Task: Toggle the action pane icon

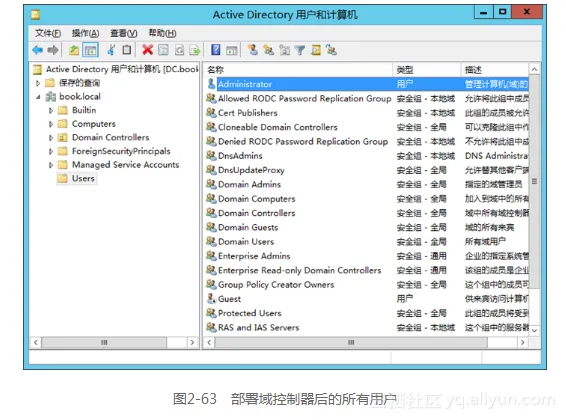Action: click(x=231, y=50)
